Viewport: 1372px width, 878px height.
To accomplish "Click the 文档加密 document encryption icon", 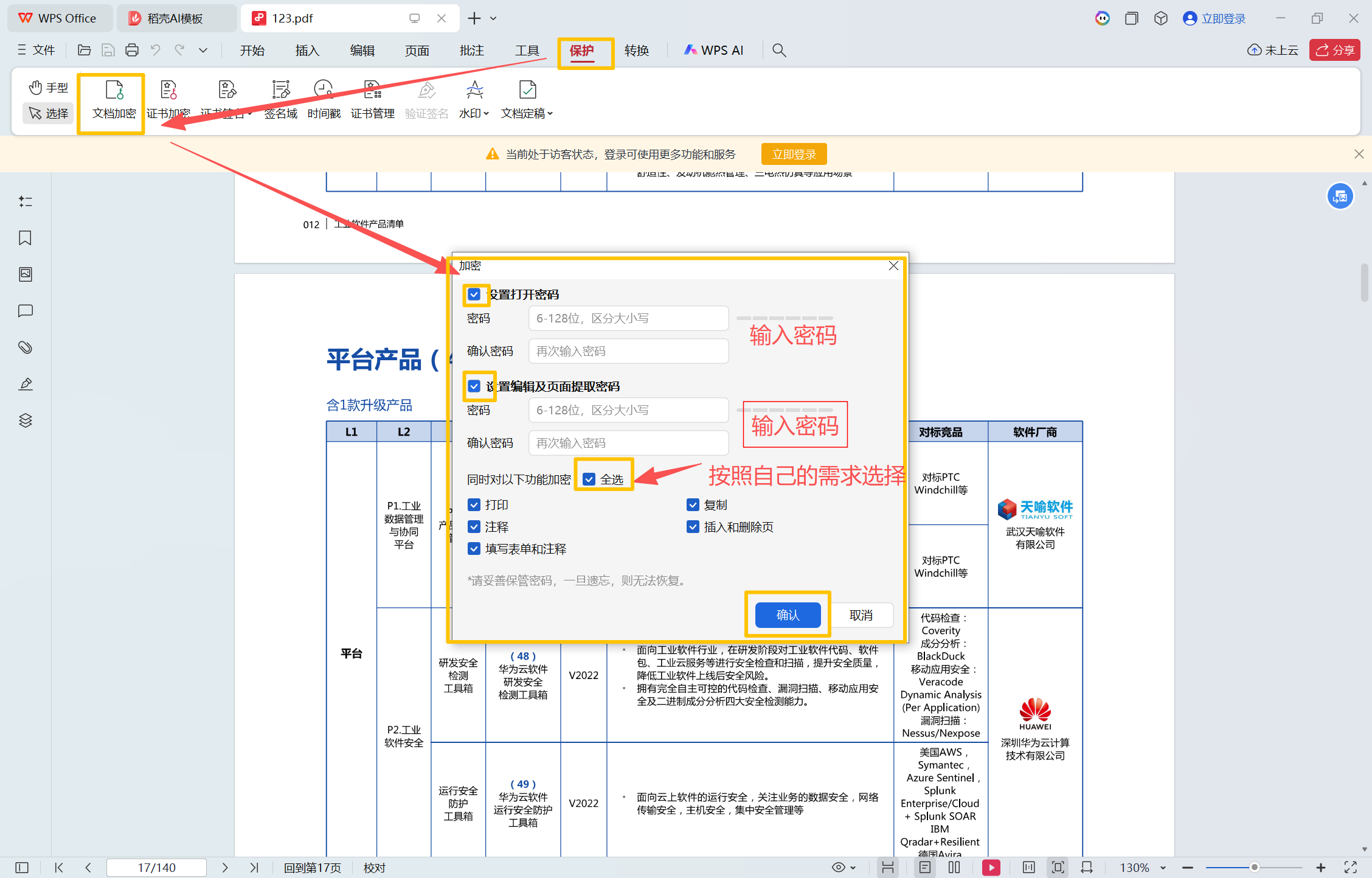I will (x=114, y=91).
